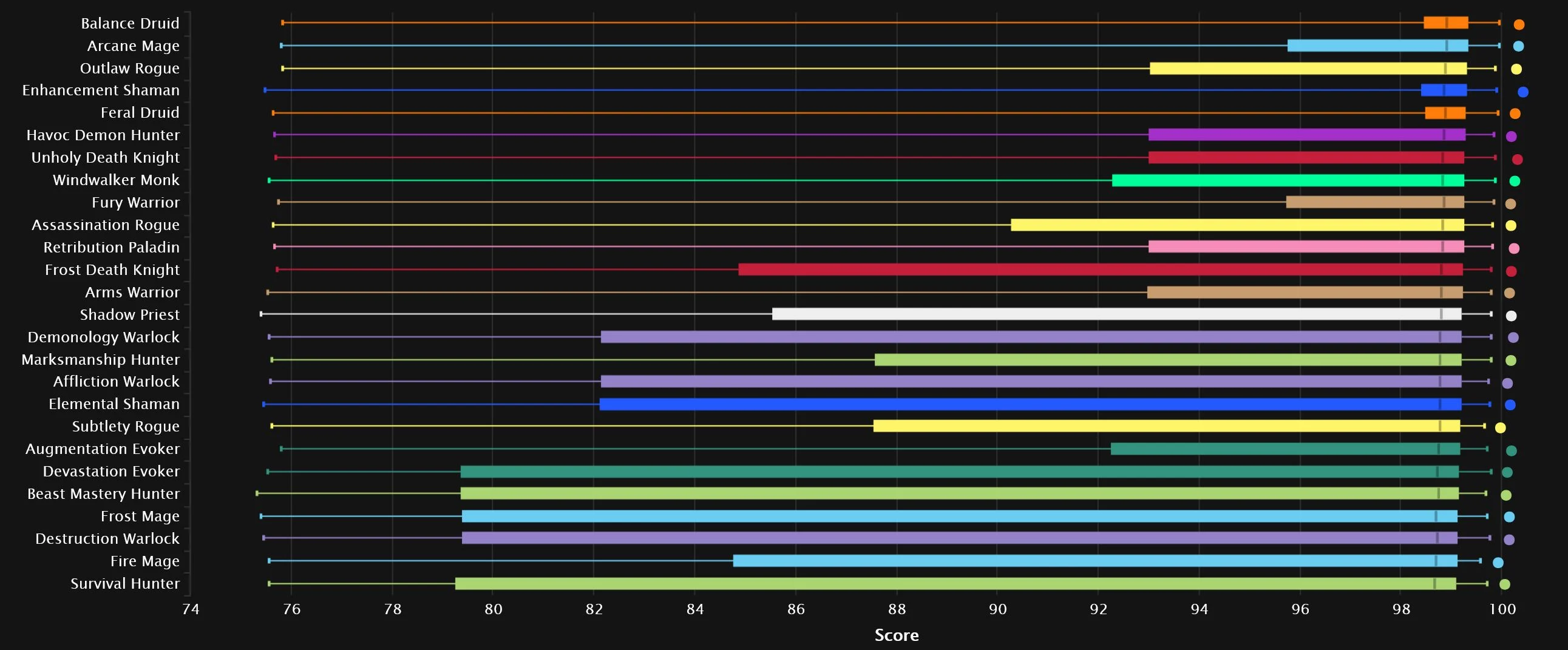Click the Arcane Mage light blue box
Viewport: 1568px width, 650px height.
click(1377, 46)
